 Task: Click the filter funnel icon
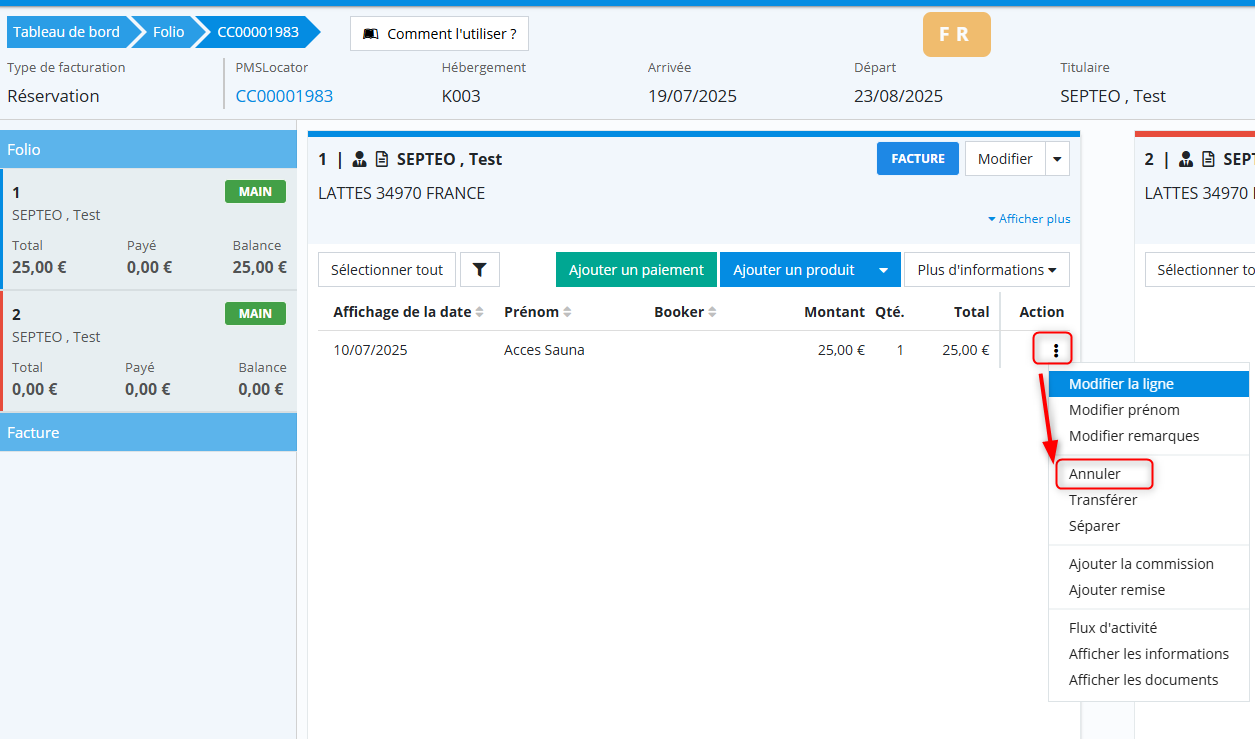click(x=479, y=270)
